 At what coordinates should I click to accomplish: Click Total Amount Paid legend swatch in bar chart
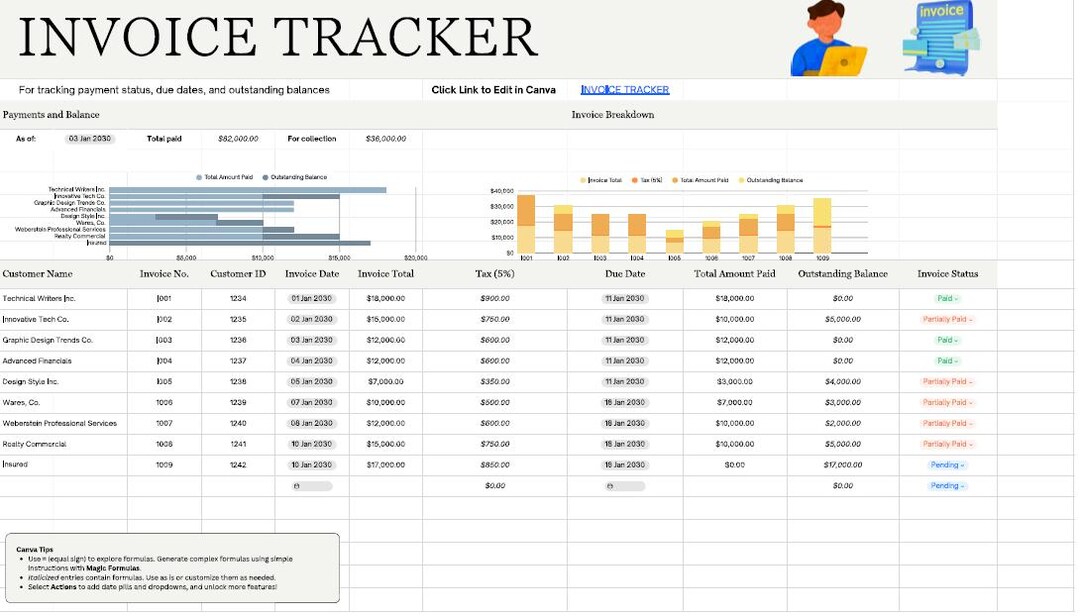click(x=199, y=178)
